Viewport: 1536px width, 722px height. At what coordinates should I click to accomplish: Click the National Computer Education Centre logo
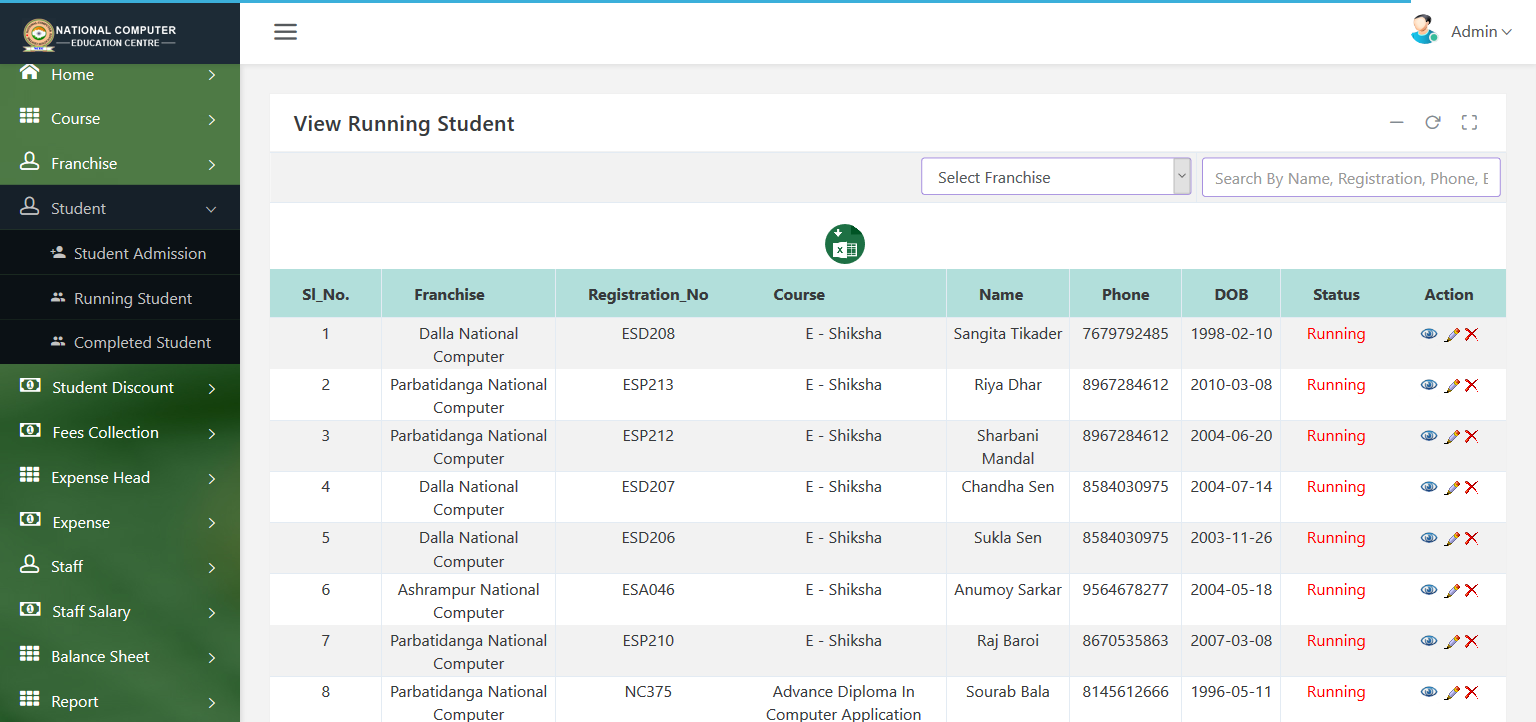tap(100, 35)
